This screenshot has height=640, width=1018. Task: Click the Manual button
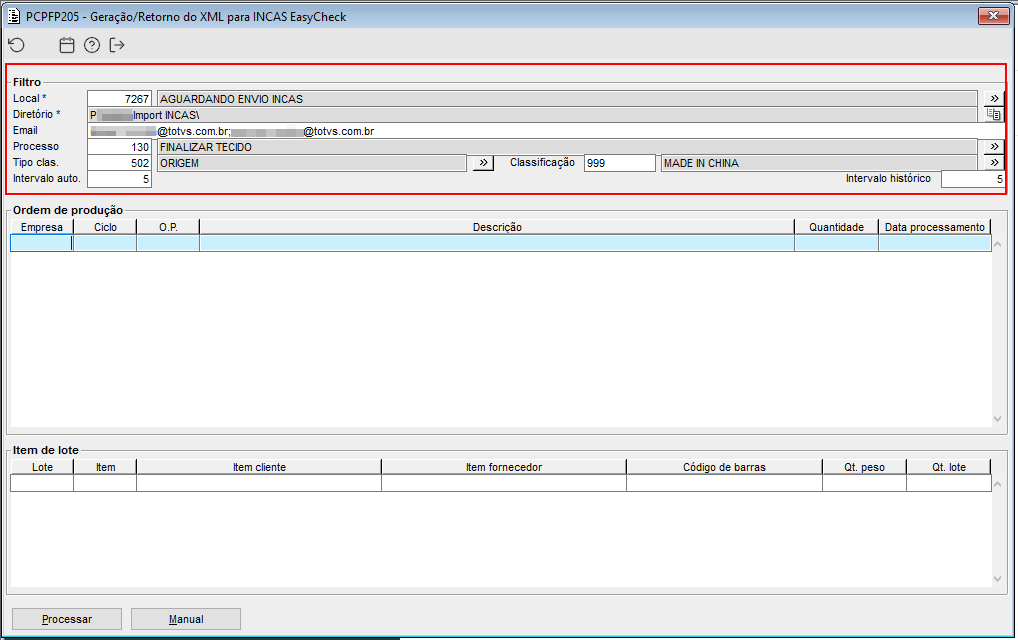(186, 619)
